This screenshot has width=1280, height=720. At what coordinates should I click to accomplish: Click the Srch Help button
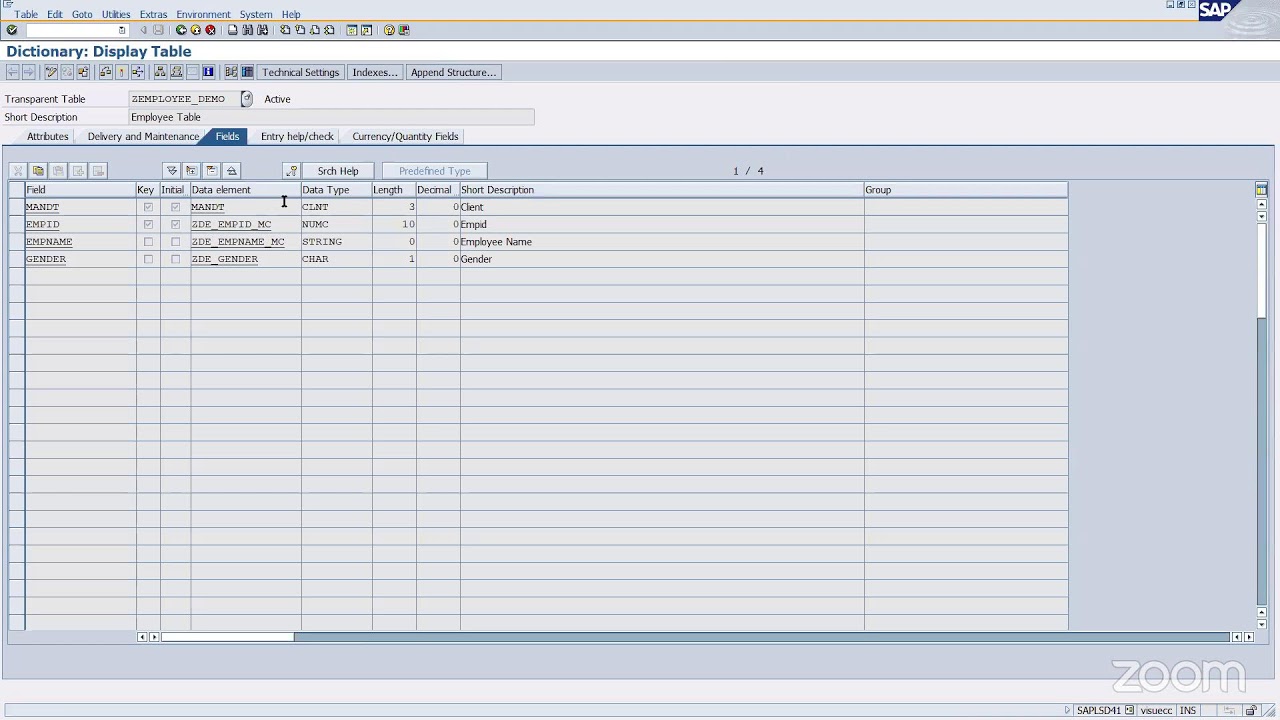pos(338,171)
